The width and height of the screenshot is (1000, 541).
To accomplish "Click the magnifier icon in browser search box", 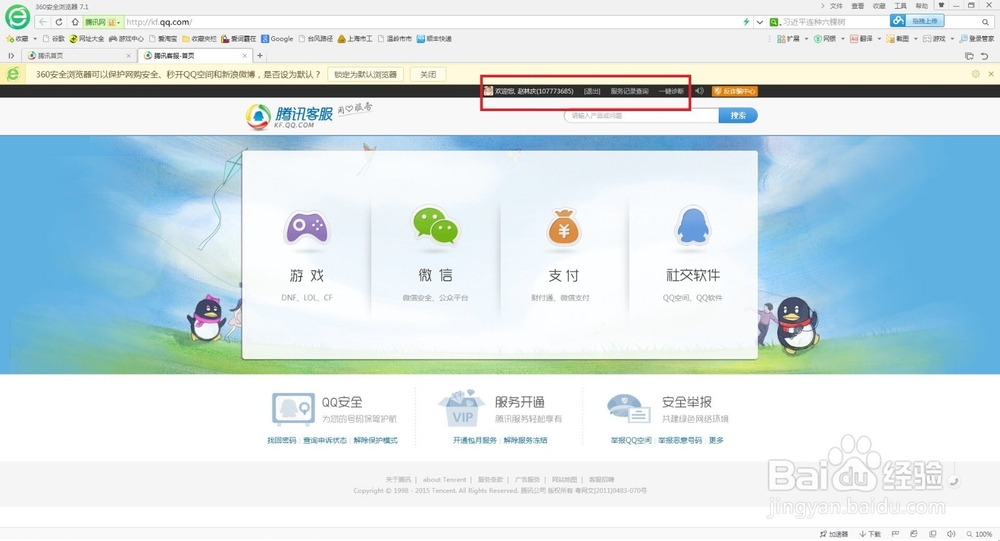I will click(985, 22).
